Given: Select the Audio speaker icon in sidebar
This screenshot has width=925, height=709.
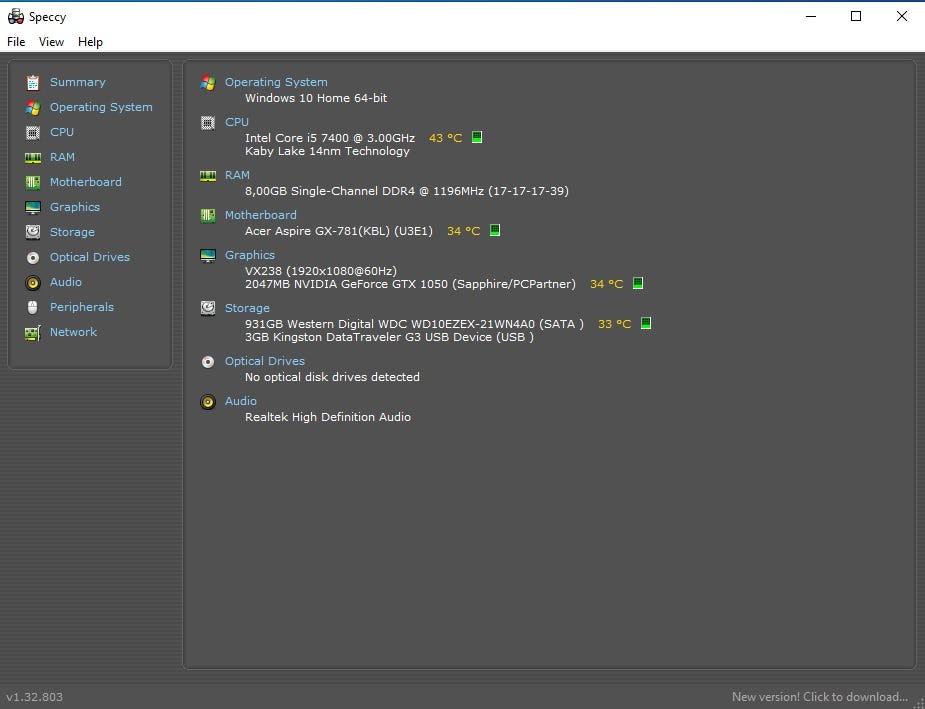Looking at the screenshot, I should click(33, 282).
